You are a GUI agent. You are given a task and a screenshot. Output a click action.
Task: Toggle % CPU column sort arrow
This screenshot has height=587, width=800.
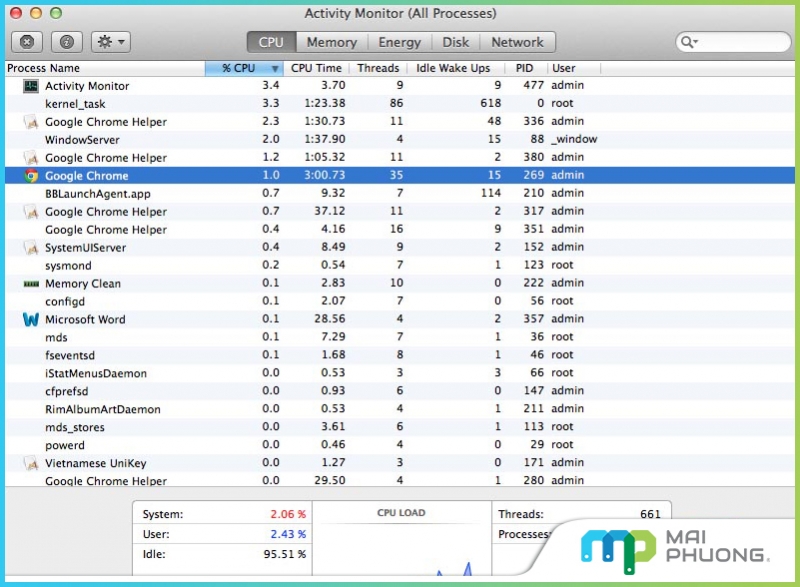275,68
